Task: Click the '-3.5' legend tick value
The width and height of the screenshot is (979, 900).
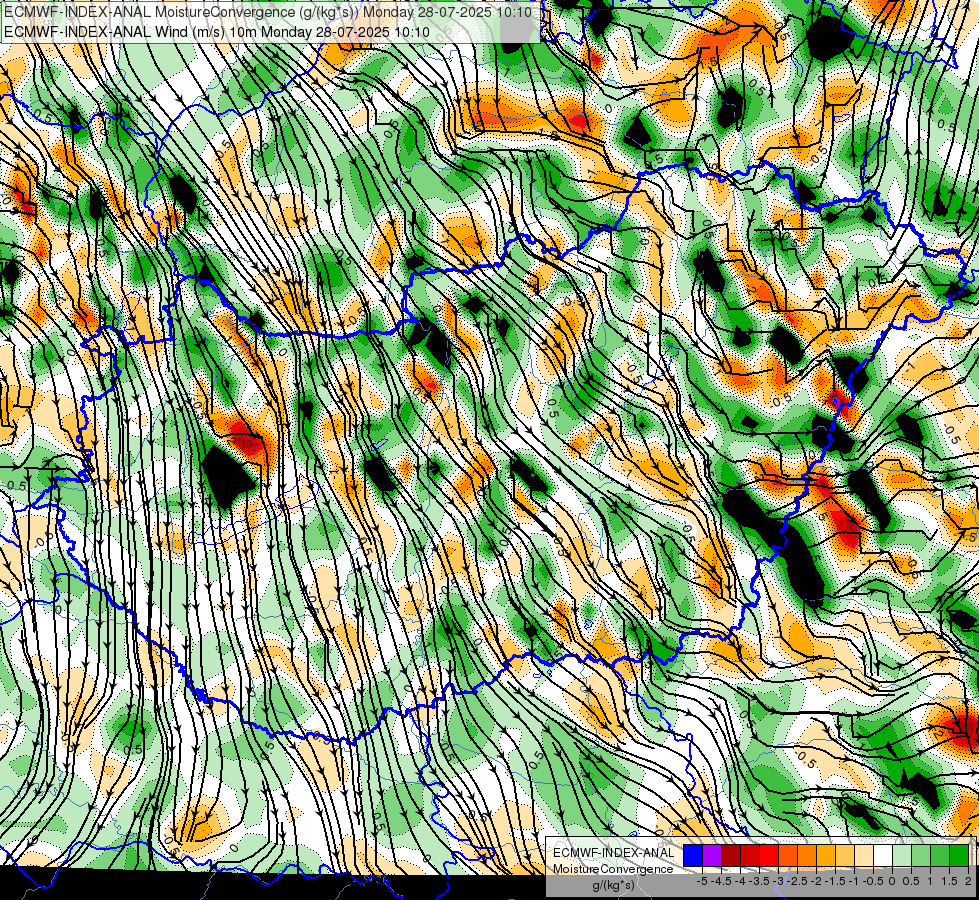Action: (759, 881)
